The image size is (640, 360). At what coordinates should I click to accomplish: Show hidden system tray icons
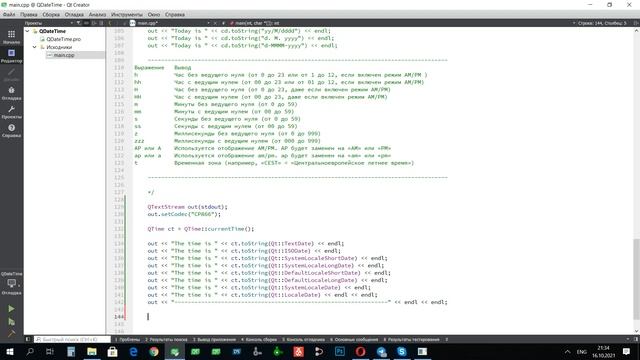pyautogui.click(x=567, y=351)
